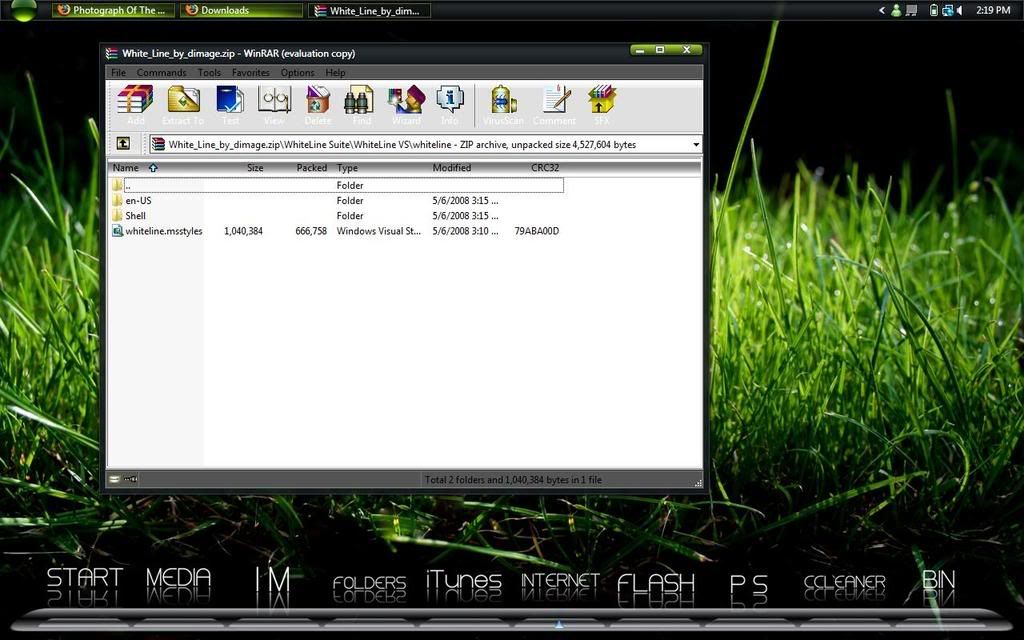Open INTERNET from the dock
The width and height of the screenshot is (1024, 640).
tap(560, 580)
